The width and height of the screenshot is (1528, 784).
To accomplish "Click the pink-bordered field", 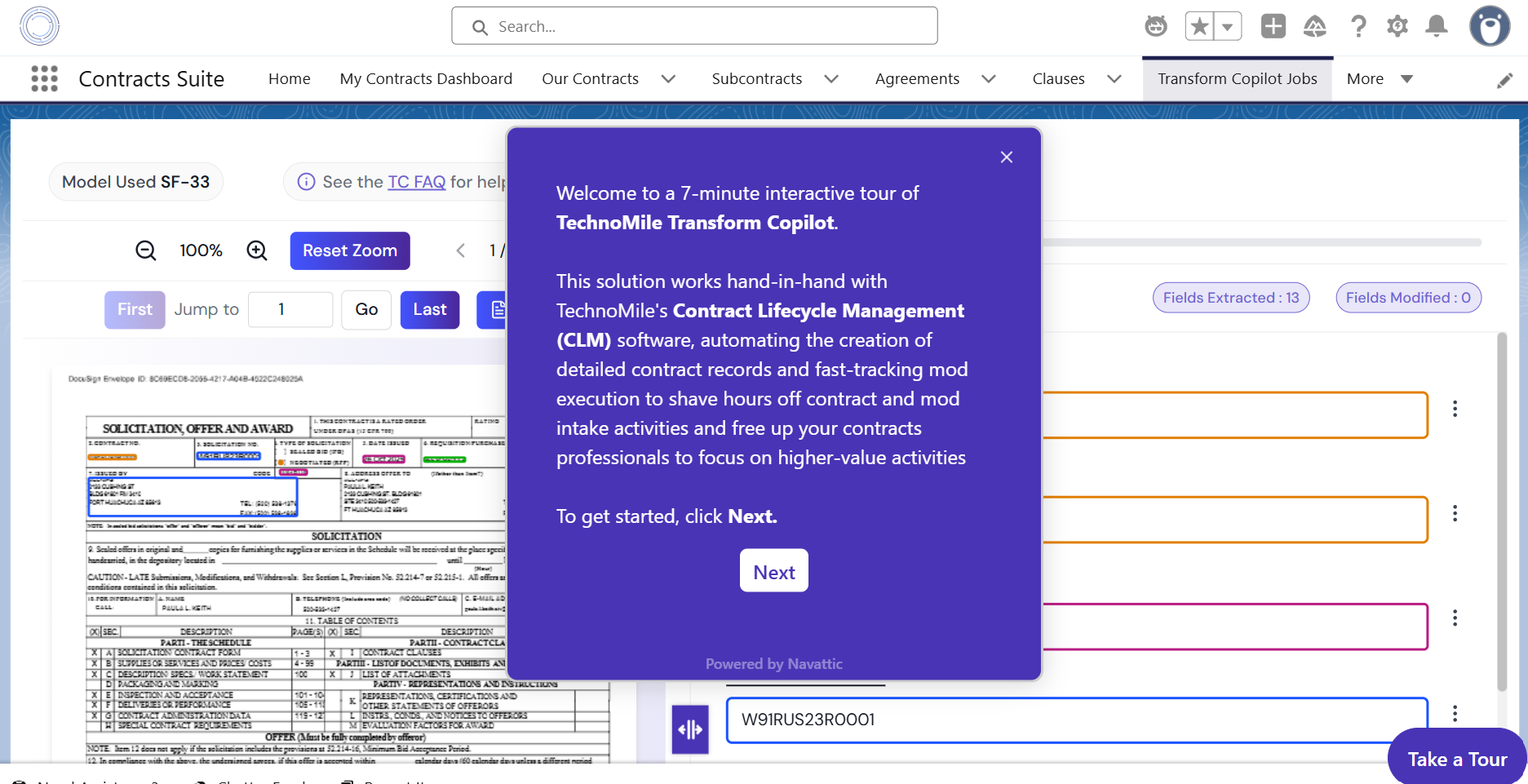I will 1235,627.
